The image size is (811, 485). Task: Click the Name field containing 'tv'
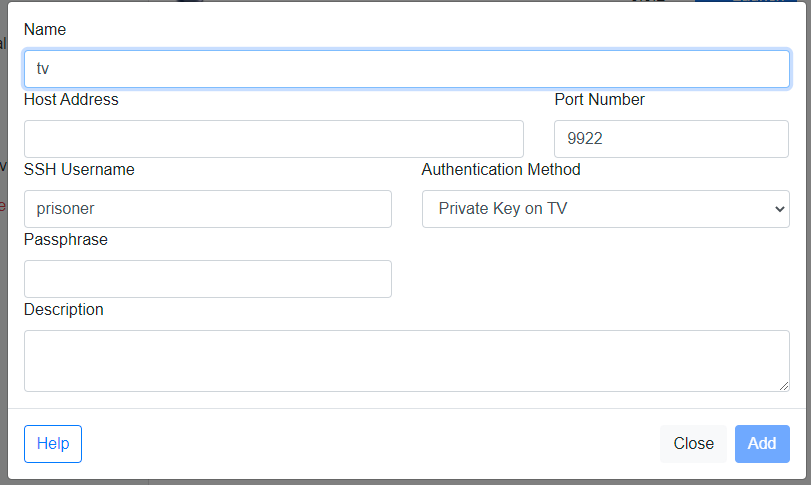407,69
